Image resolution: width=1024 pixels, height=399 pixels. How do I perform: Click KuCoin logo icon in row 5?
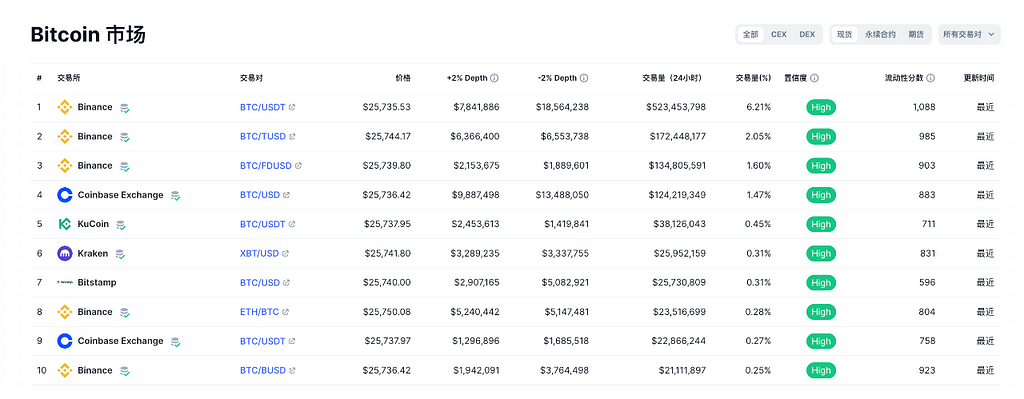(x=65, y=224)
